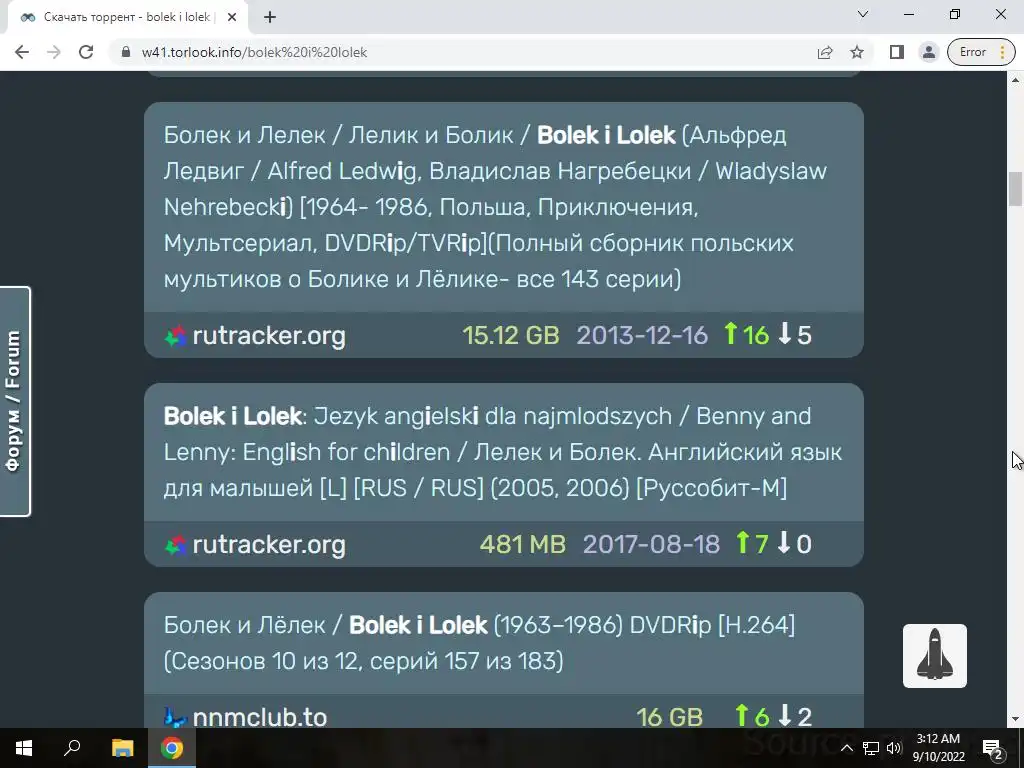The image size is (1024, 768).
Task: Open the tab search chevron
Action: [863, 14]
